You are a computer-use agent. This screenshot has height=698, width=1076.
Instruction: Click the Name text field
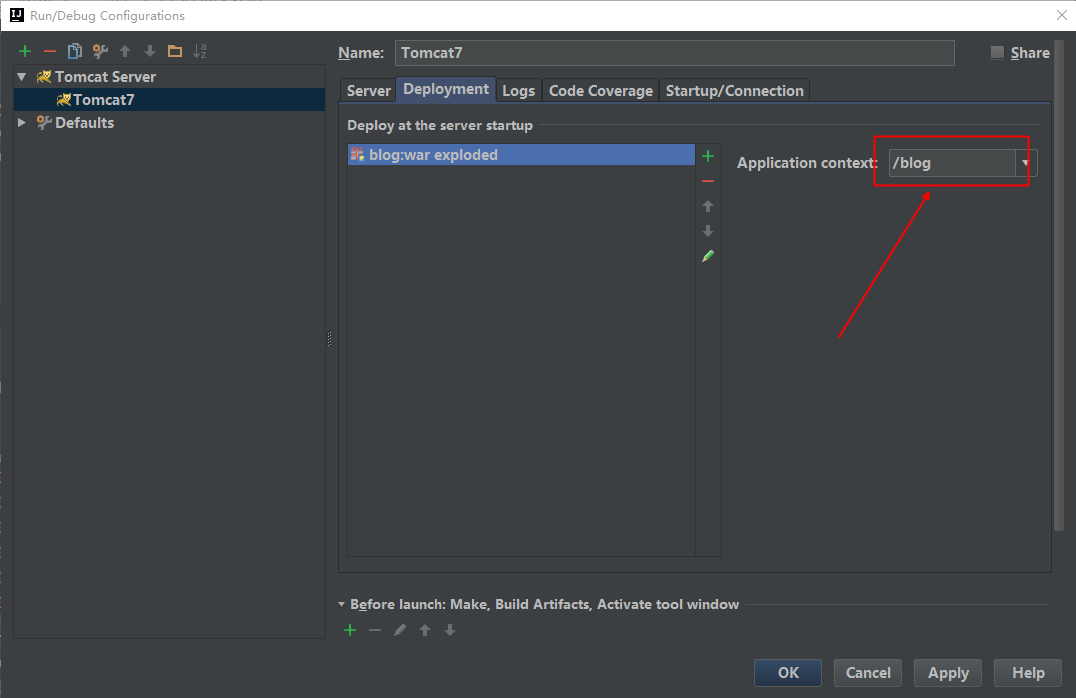point(674,53)
